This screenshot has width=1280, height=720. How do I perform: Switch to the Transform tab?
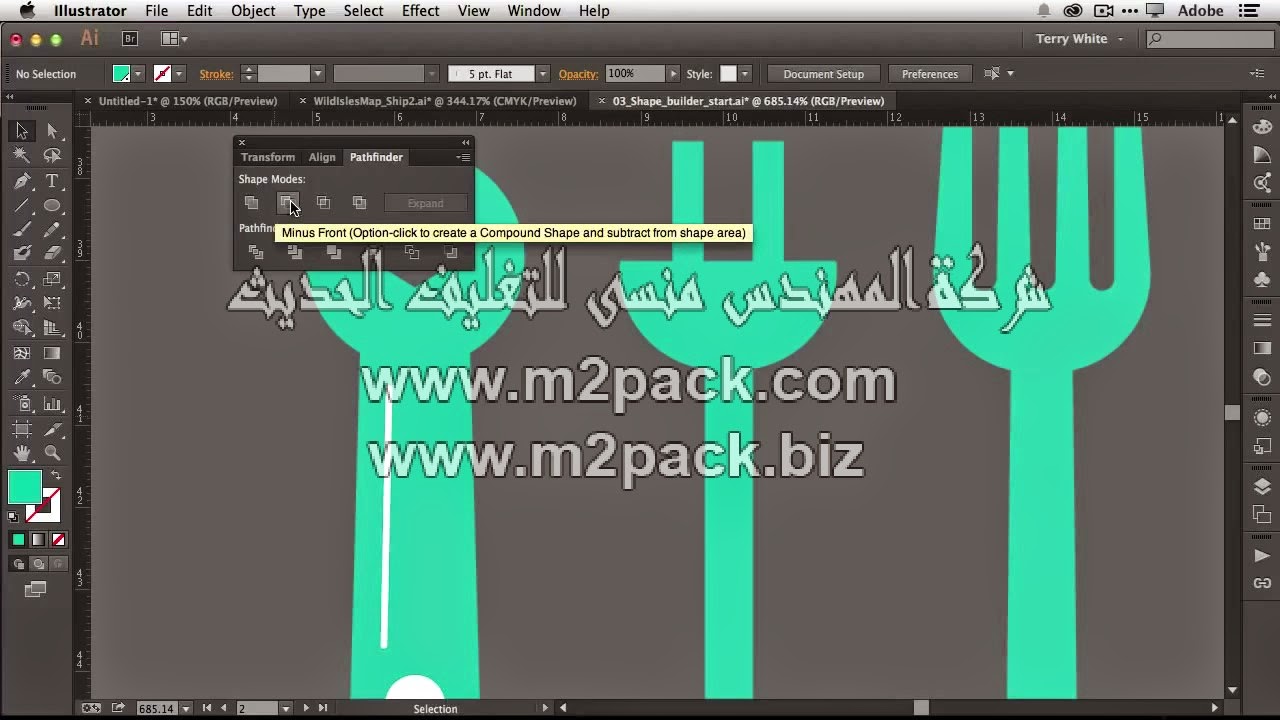268,157
